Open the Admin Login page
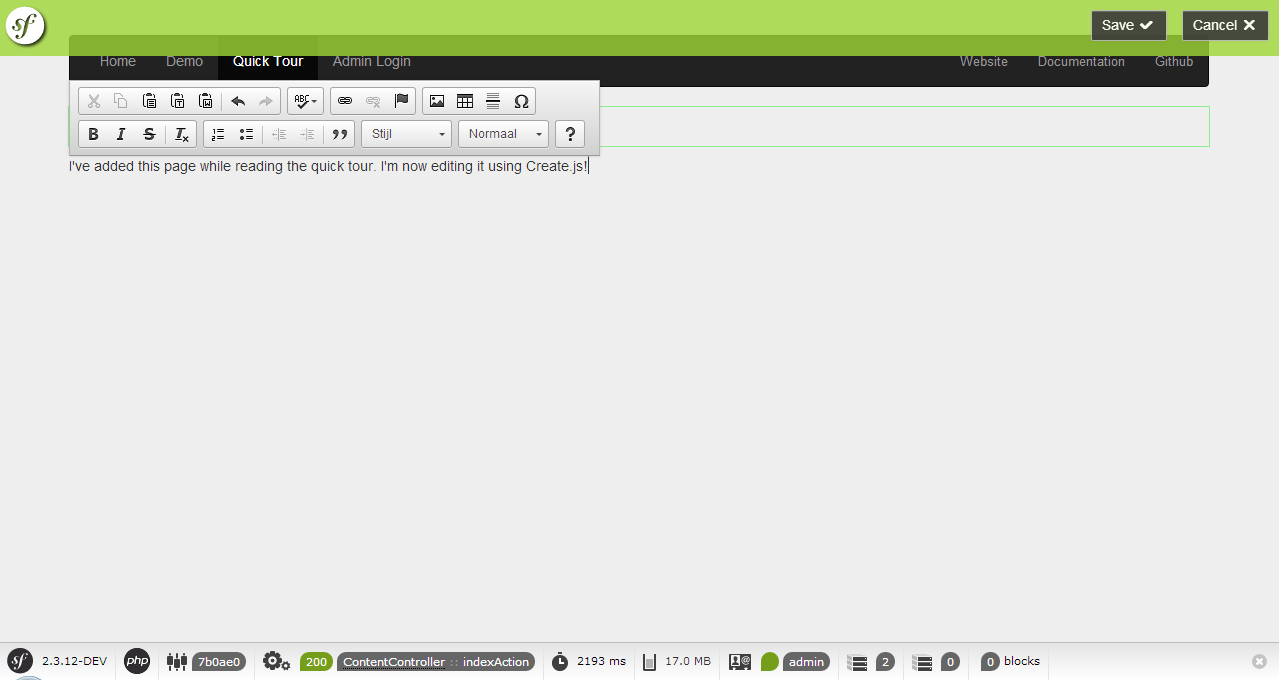Image resolution: width=1279 pixels, height=680 pixels. click(x=372, y=61)
